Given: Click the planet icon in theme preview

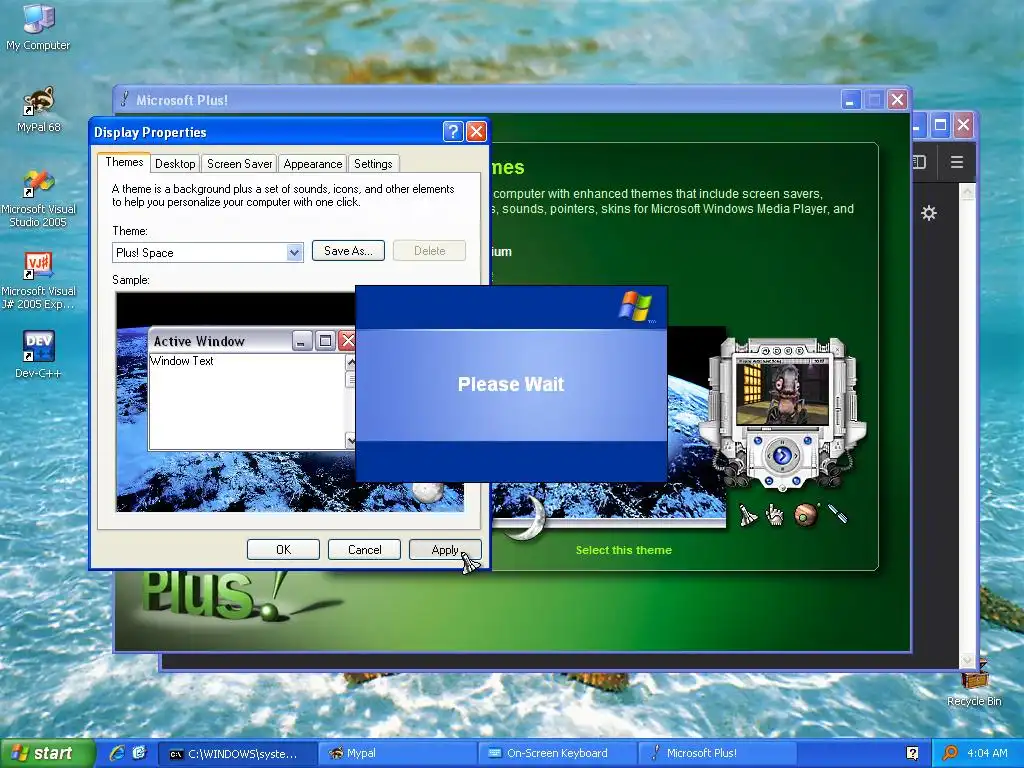Looking at the screenshot, I should (x=807, y=515).
